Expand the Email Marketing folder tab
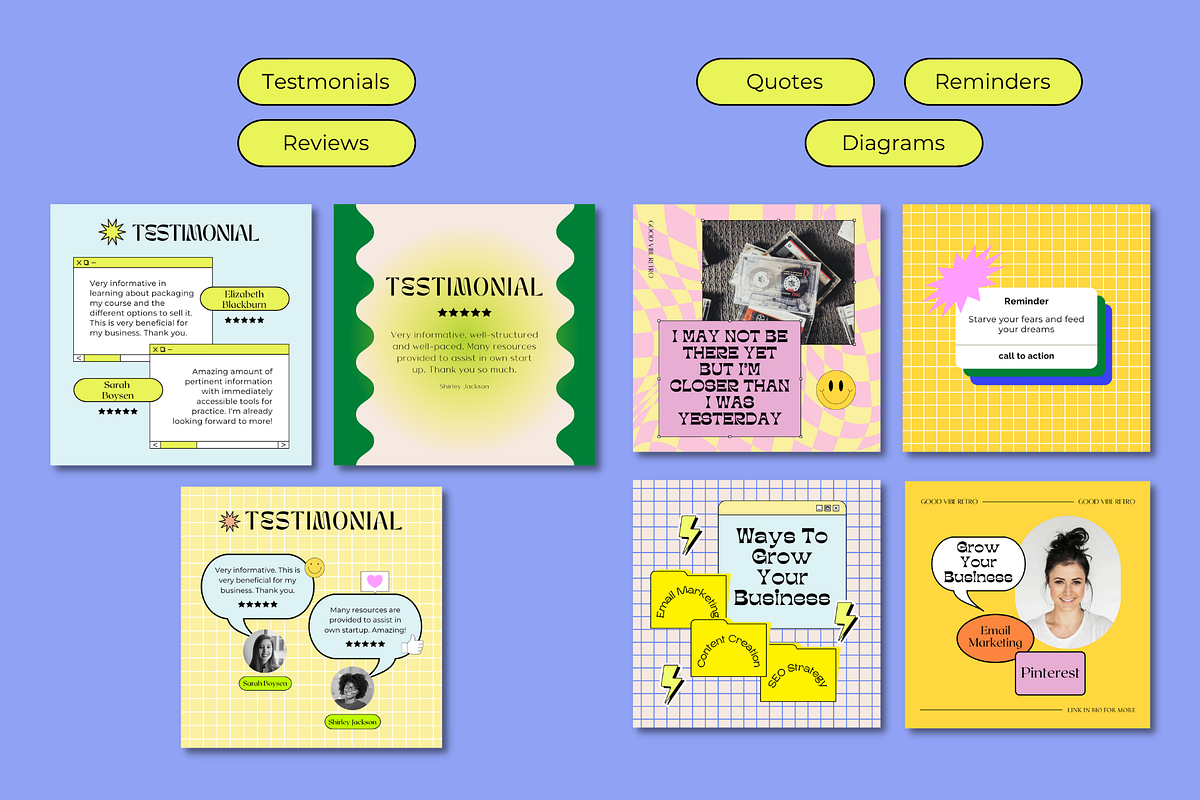 coord(690,601)
